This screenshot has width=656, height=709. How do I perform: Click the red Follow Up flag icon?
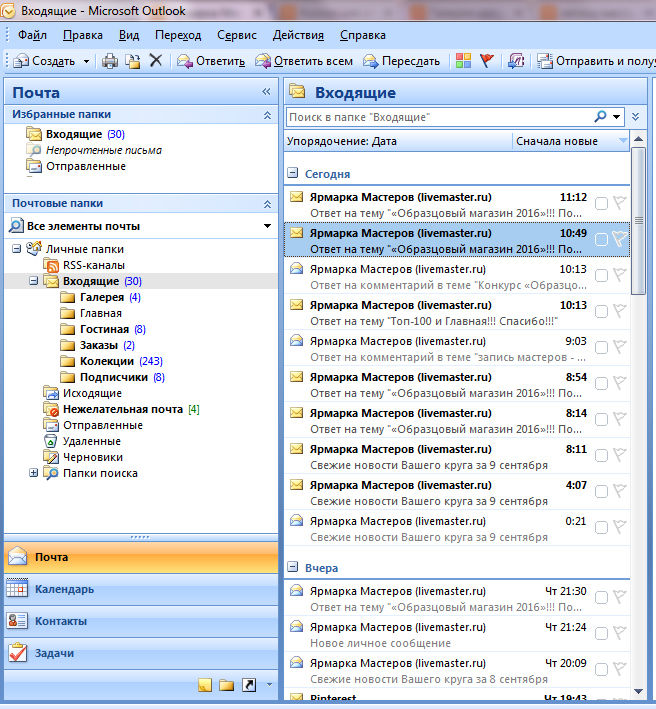[487, 61]
